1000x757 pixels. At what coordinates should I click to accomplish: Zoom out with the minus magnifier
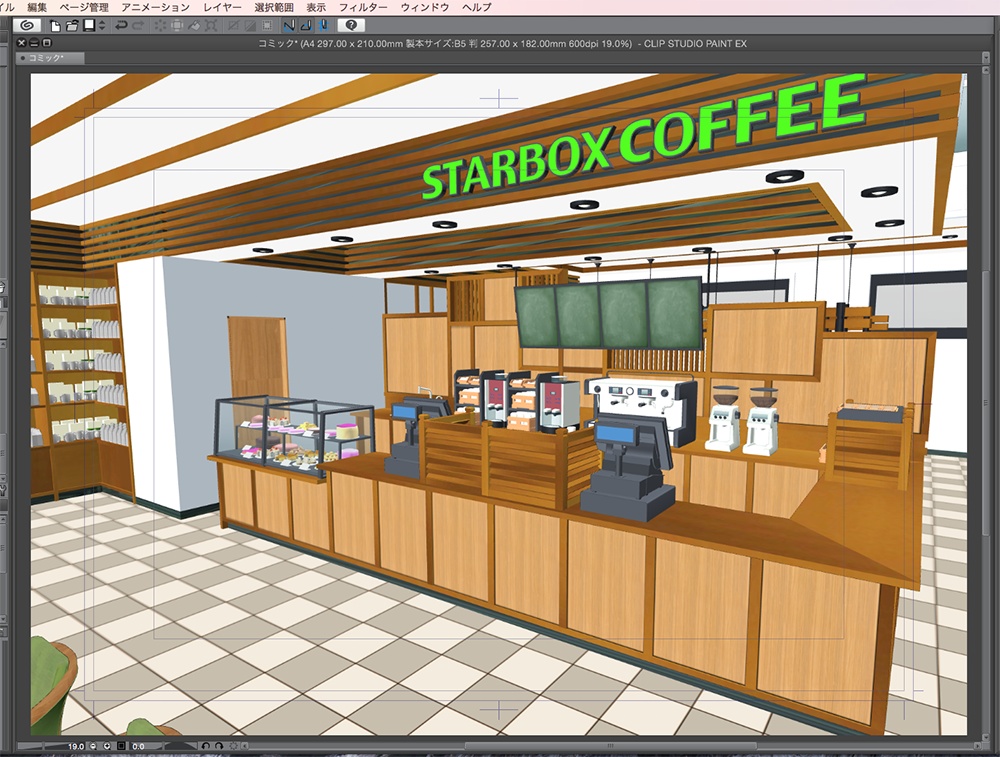click(x=93, y=746)
